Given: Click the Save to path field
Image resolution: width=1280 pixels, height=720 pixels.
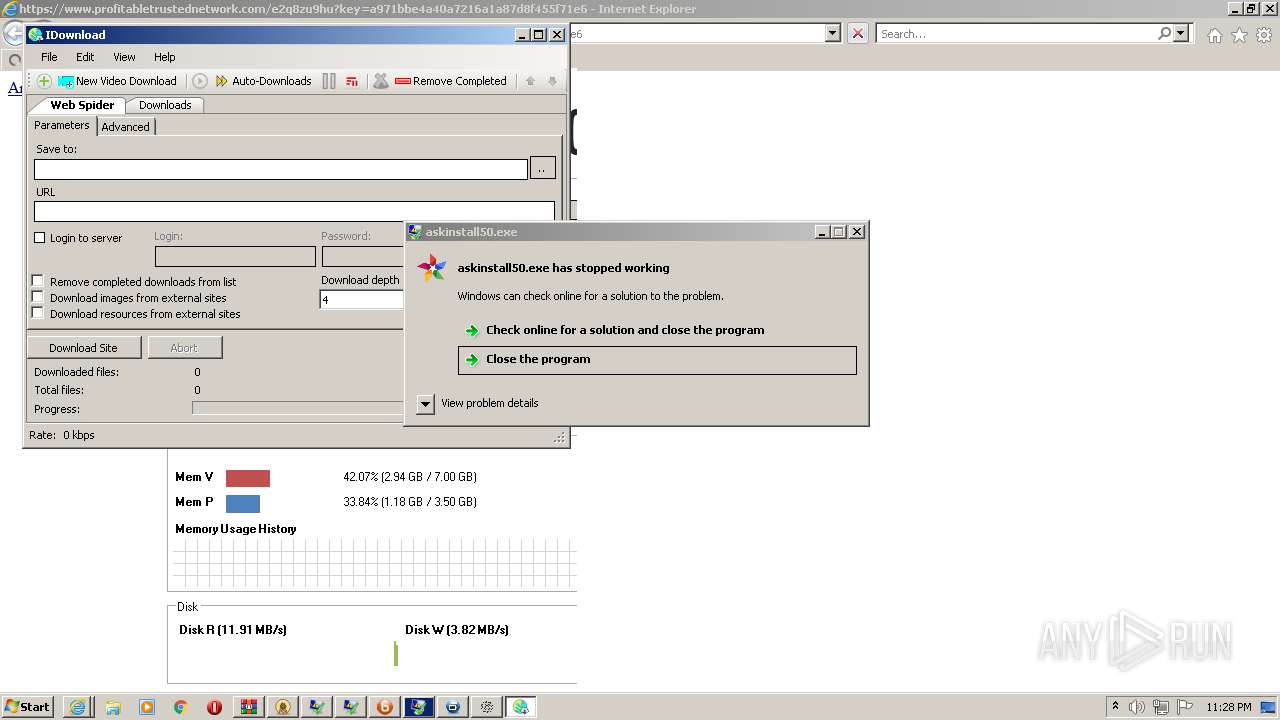Looking at the screenshot, I should 281,170.
